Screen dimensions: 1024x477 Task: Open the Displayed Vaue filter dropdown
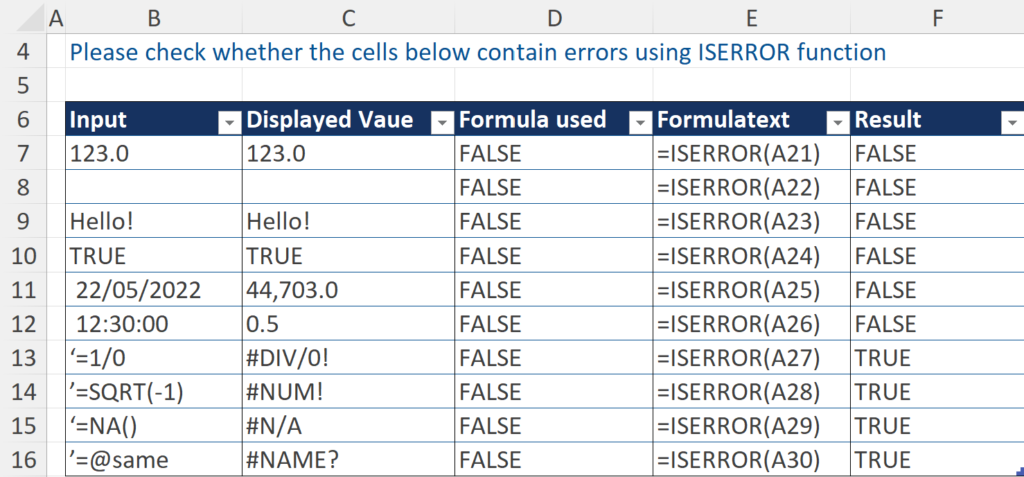[441, 121]
